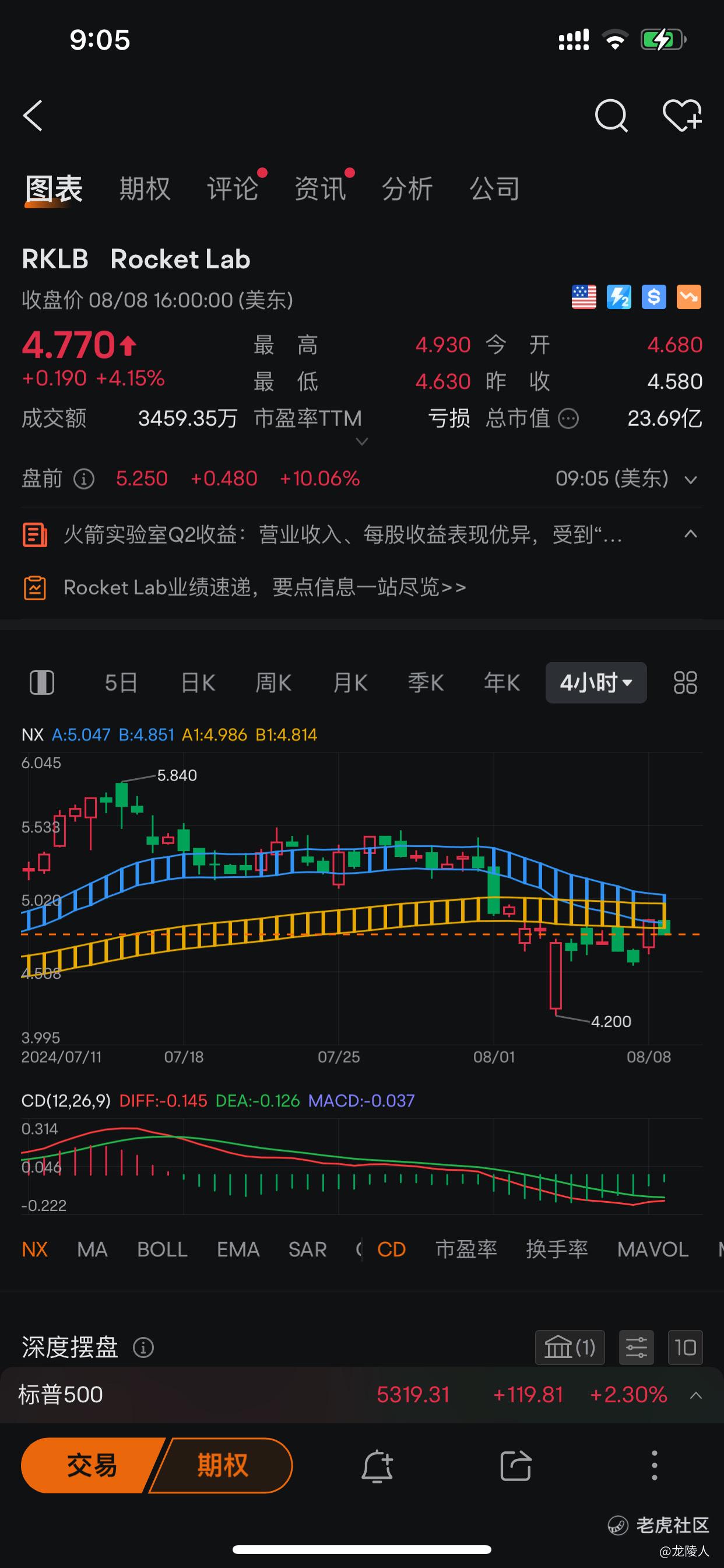The image size is (724, 1568).
Task: Tap the 5.840 high marker on chart
Action: [177, 775]
